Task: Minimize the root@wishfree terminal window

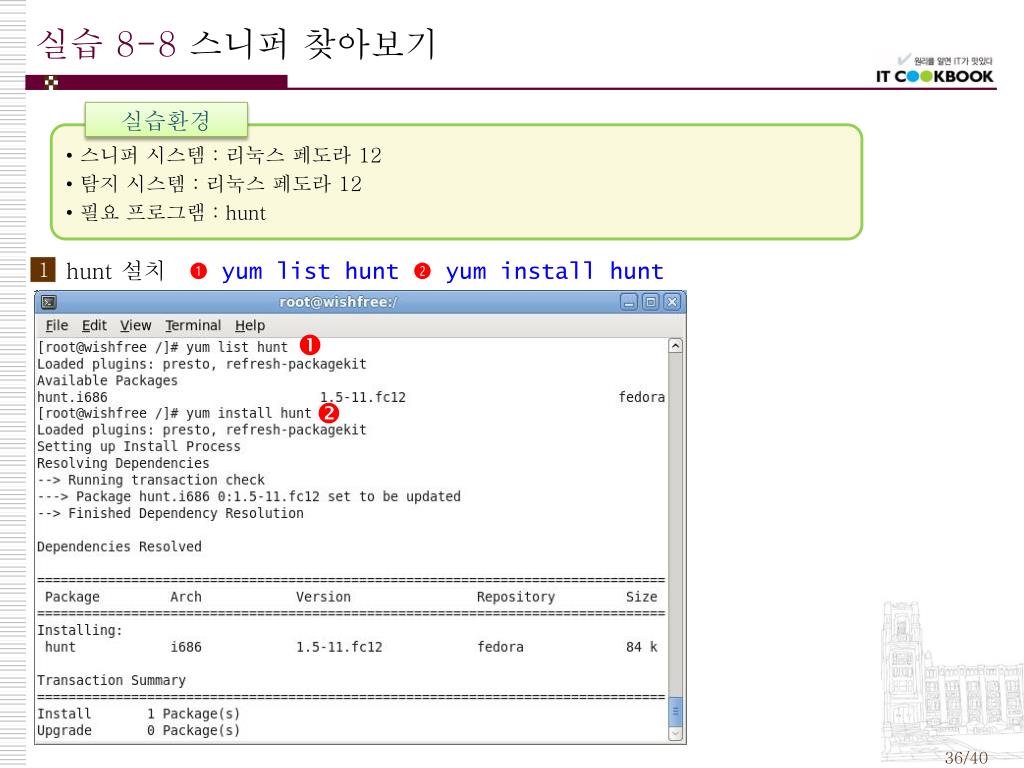Action: pyautogui.click(x=629, y=302)
